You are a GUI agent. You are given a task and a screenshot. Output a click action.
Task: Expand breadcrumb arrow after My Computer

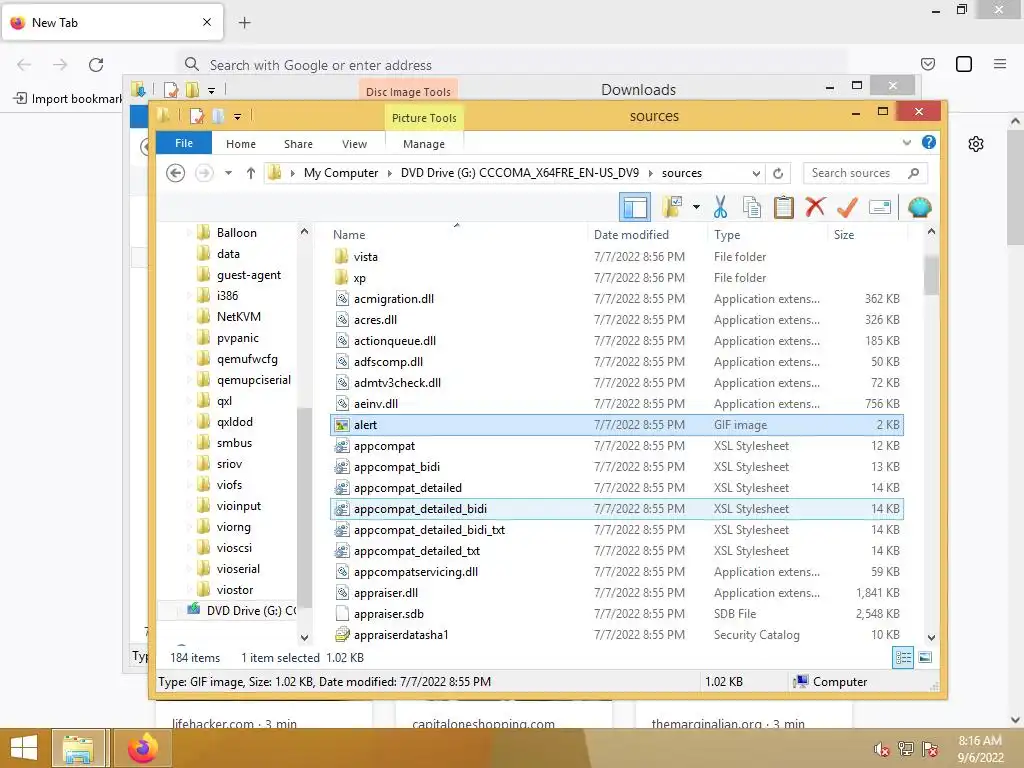click(389, 173)
